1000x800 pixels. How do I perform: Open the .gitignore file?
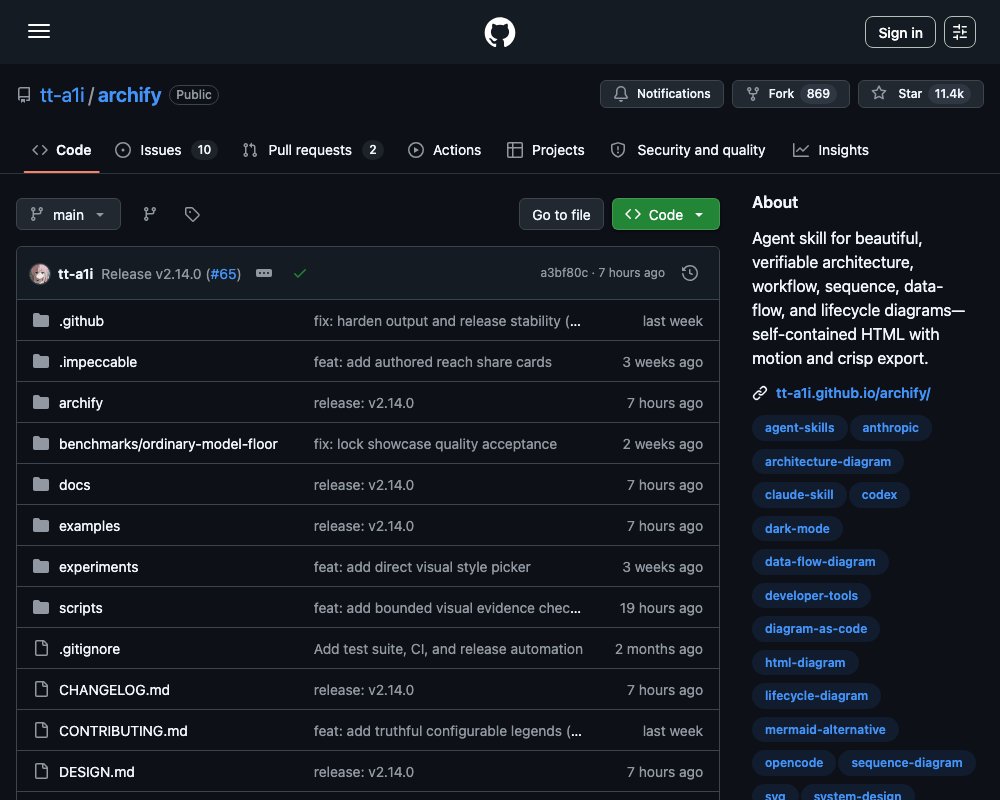click(x=89, y=649)
